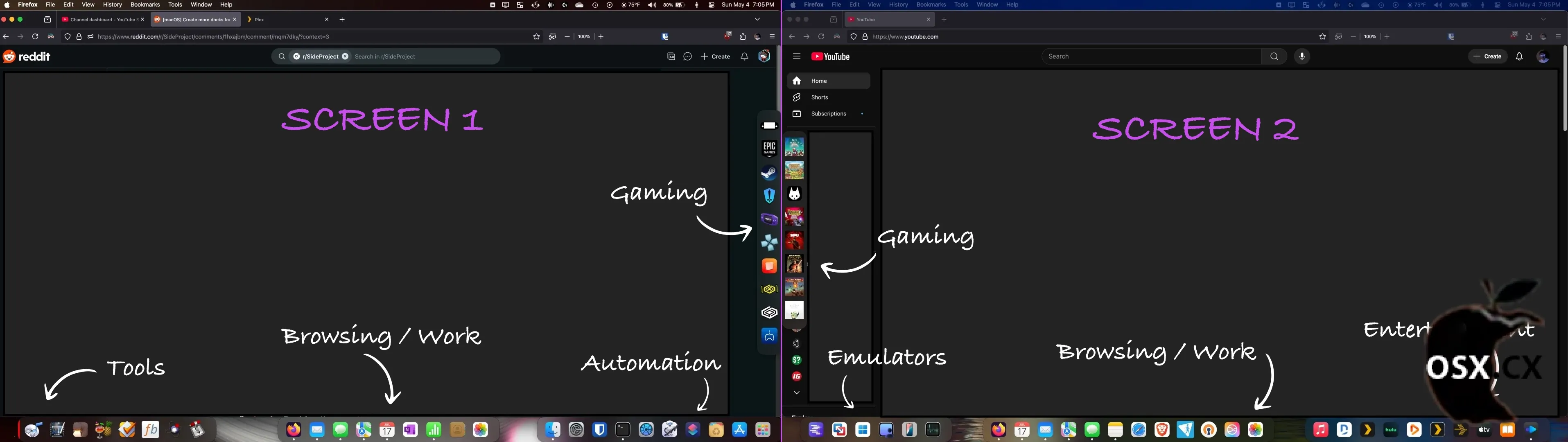The image size is (1568, 442).
Task: Decrease page zoom with the minus control
Action: (567, 36)
